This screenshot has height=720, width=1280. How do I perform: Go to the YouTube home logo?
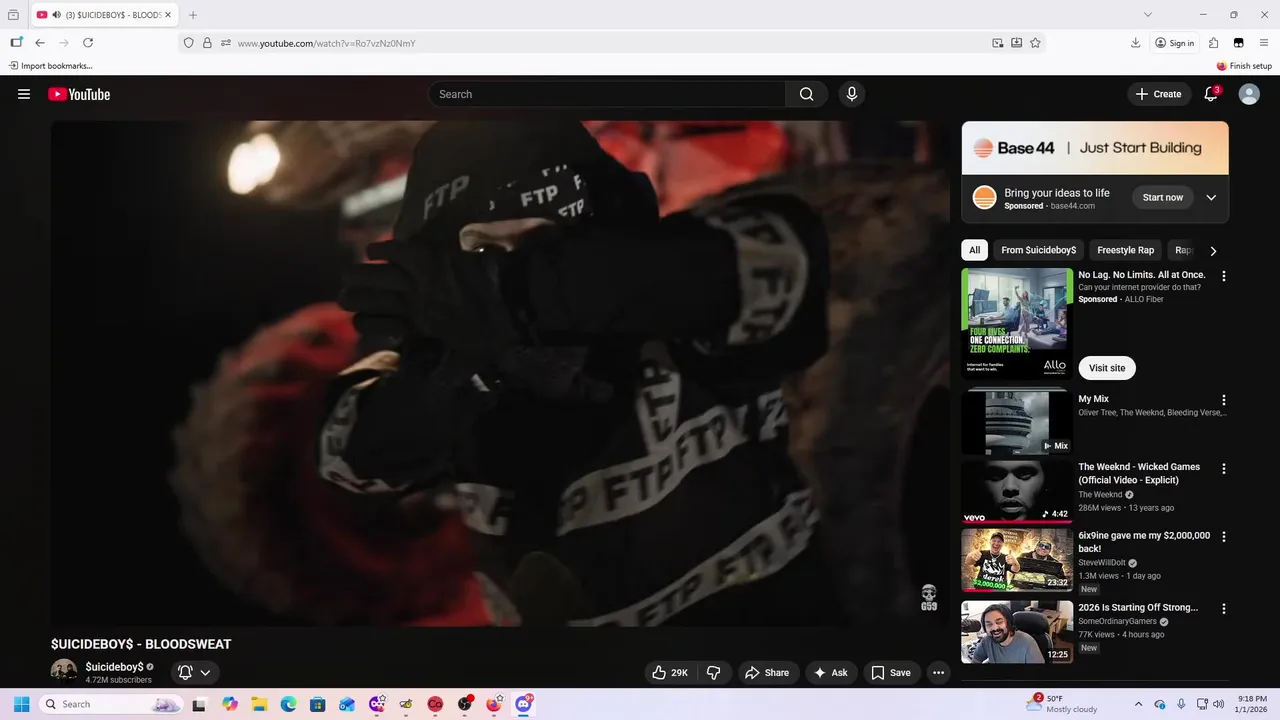(x=79, y=94)
